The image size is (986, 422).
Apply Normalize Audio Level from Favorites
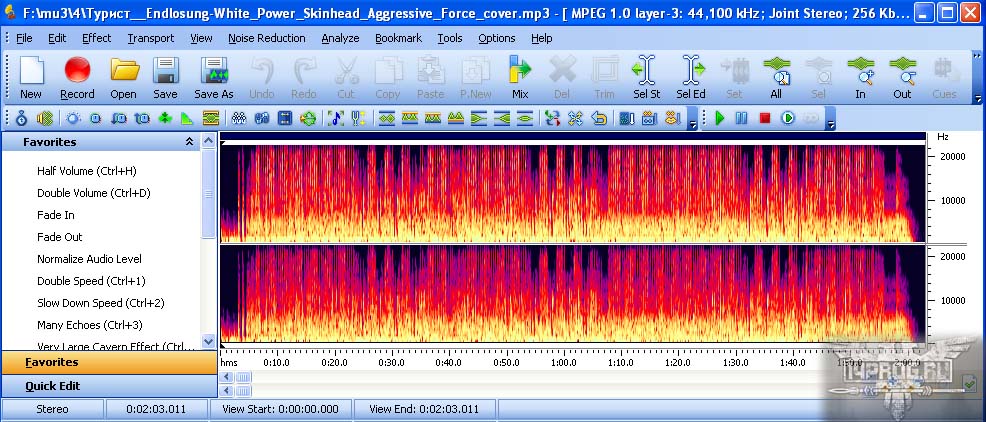[x=89, y=259]
